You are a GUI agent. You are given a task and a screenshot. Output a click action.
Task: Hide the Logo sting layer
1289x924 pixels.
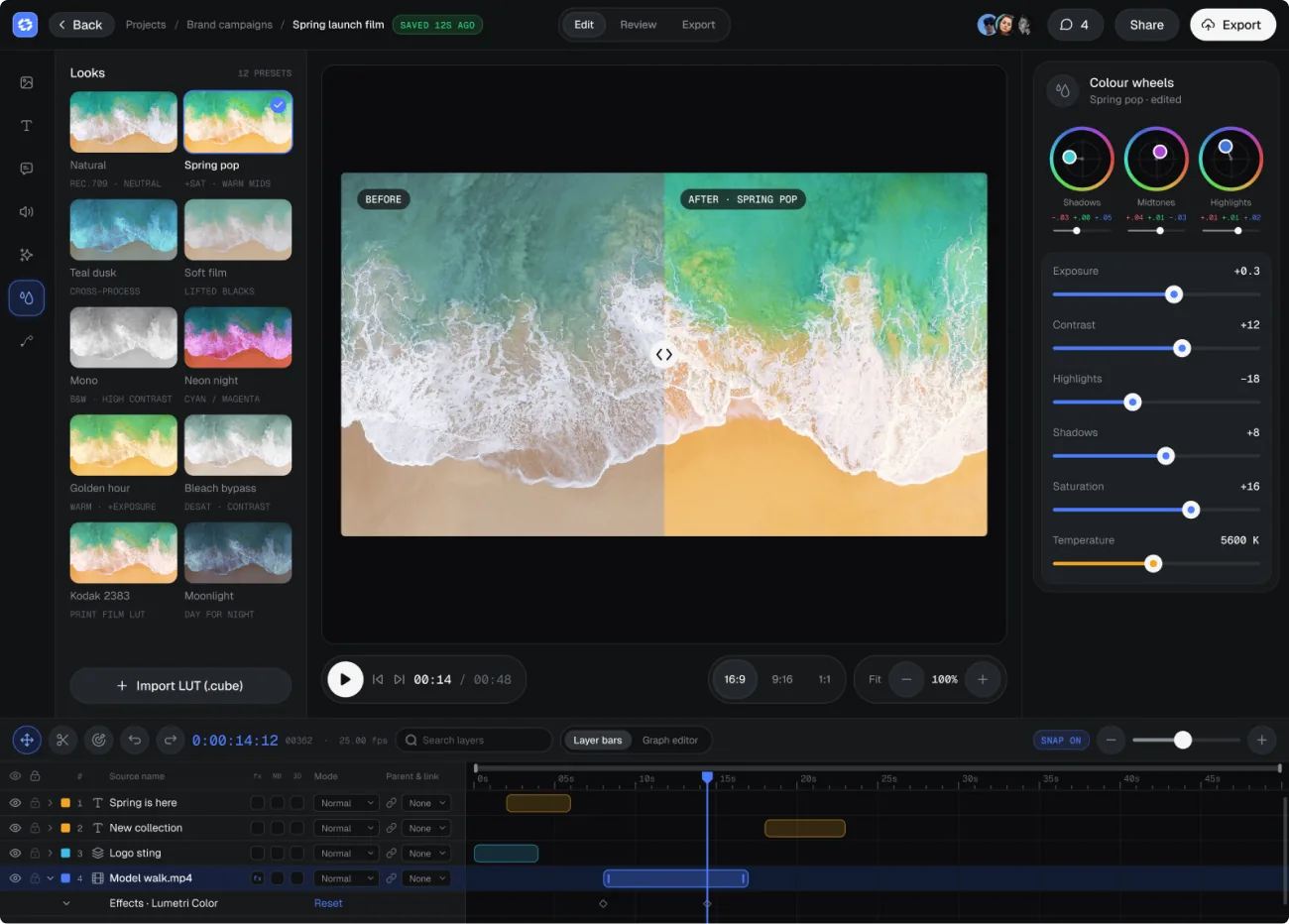pos(15,853)
